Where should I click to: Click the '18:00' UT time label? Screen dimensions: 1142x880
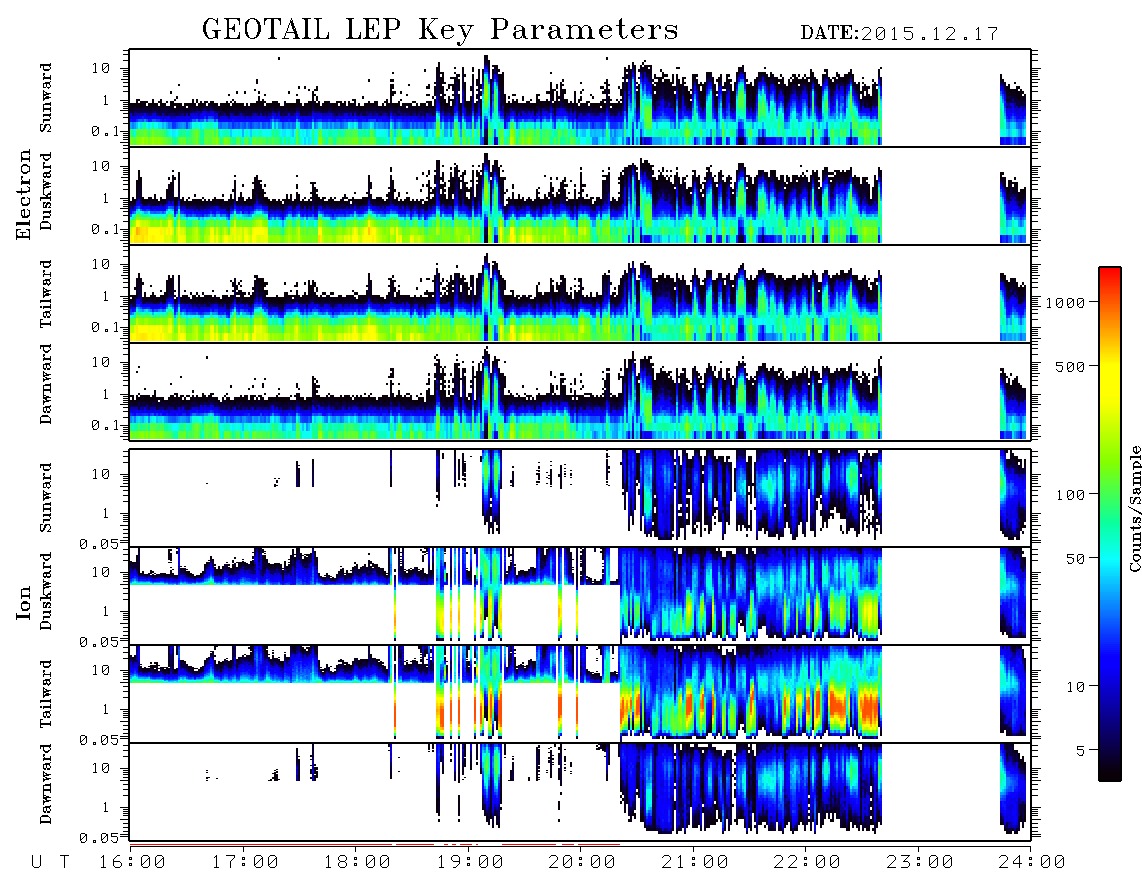[357, 863]
